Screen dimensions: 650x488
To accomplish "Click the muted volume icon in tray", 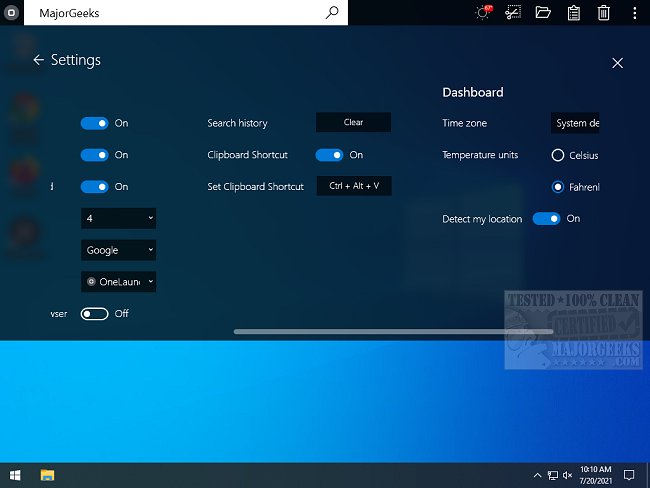I will coord(568,475).
